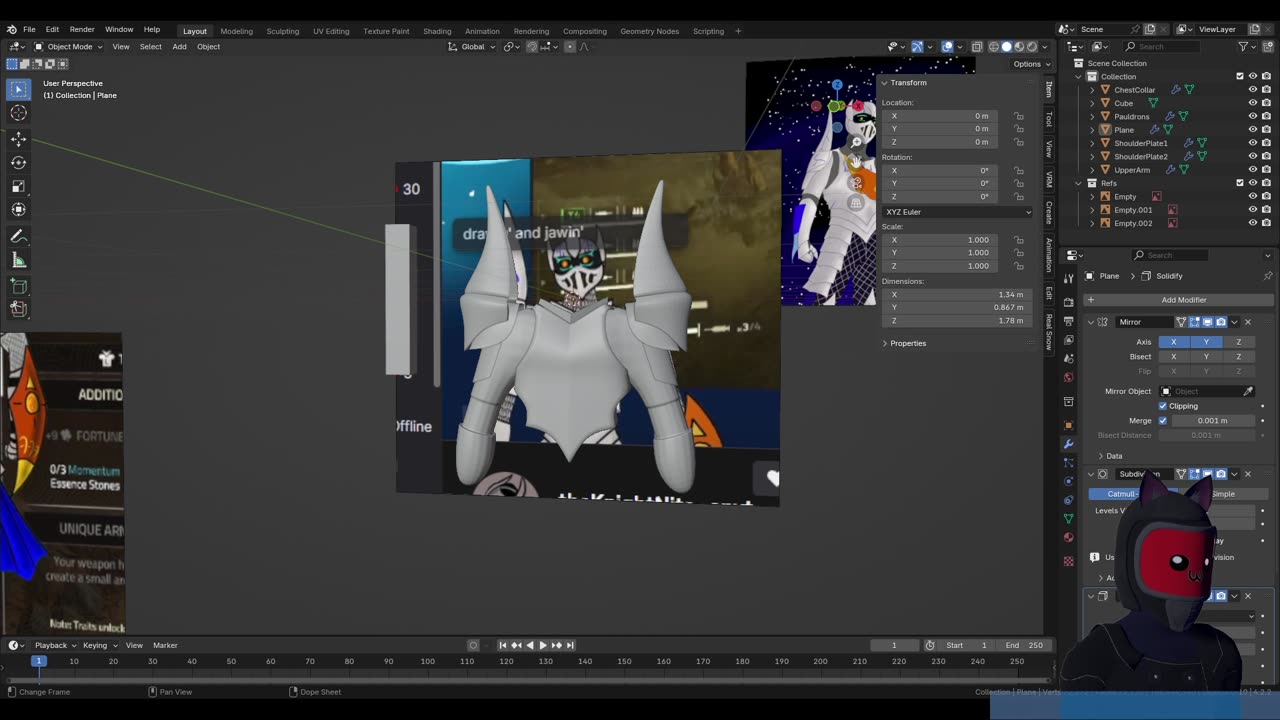The width and height of the screenshot is (1280, 720).
Task: Open the Physics properties tab icon
Action: tap(1069, 482)
